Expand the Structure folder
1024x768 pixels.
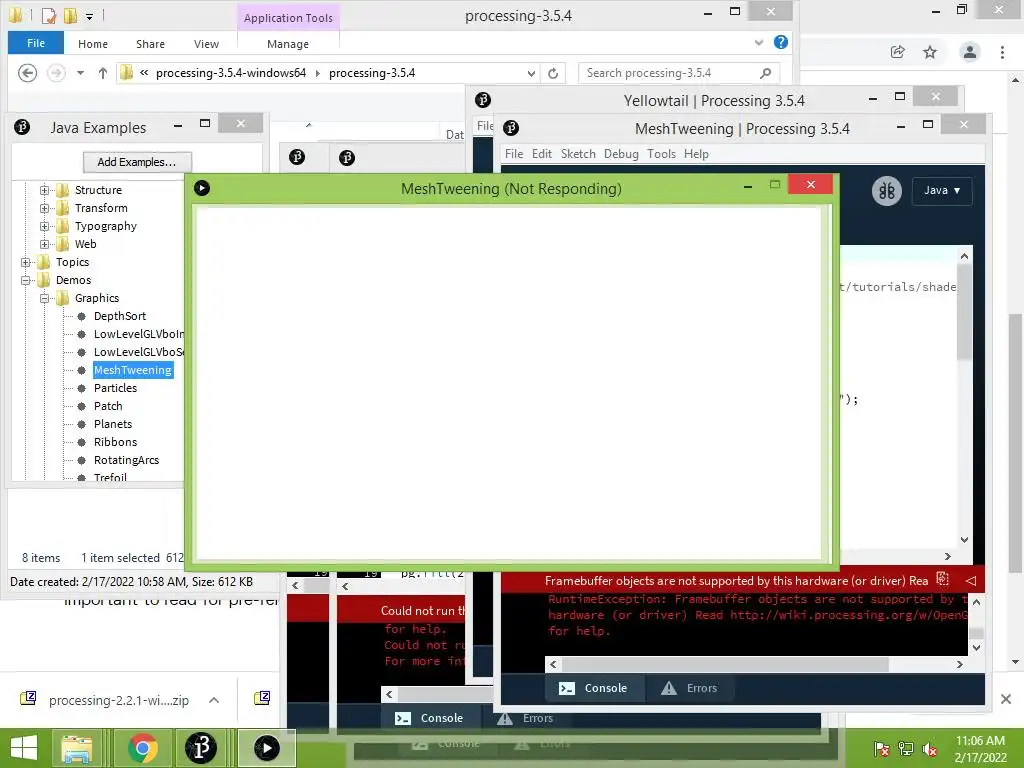point(44,190)
